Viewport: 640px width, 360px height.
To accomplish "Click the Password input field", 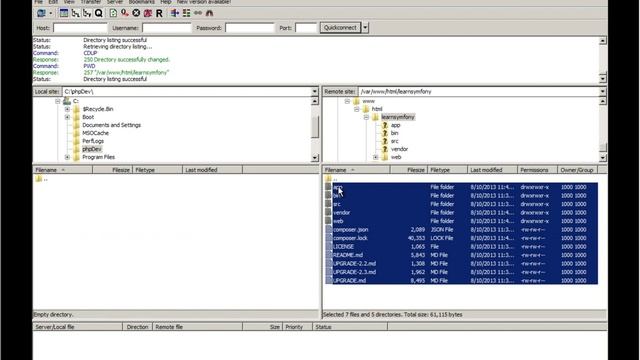I will 250,28.
